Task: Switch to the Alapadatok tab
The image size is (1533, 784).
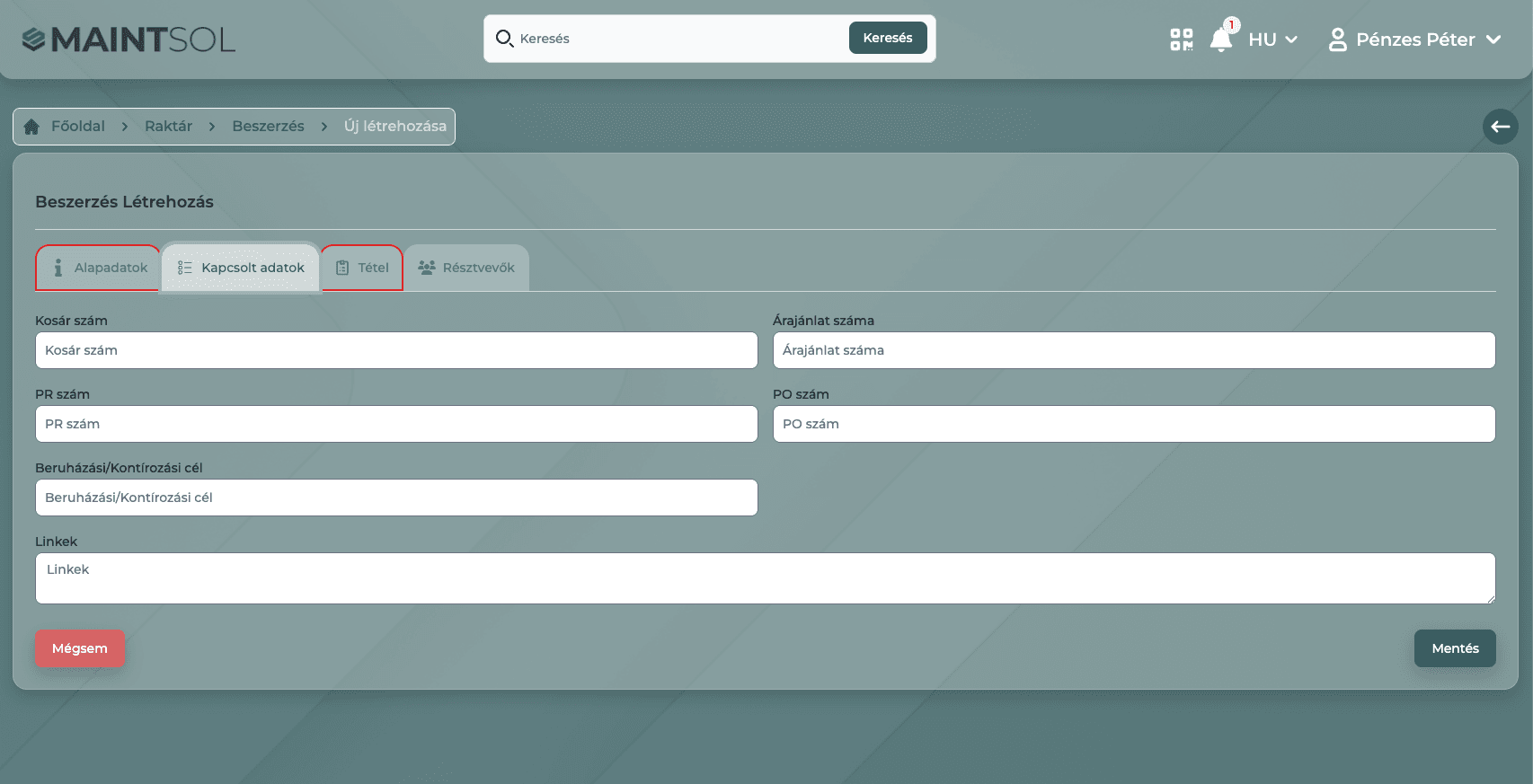Action: coord(99,268)
